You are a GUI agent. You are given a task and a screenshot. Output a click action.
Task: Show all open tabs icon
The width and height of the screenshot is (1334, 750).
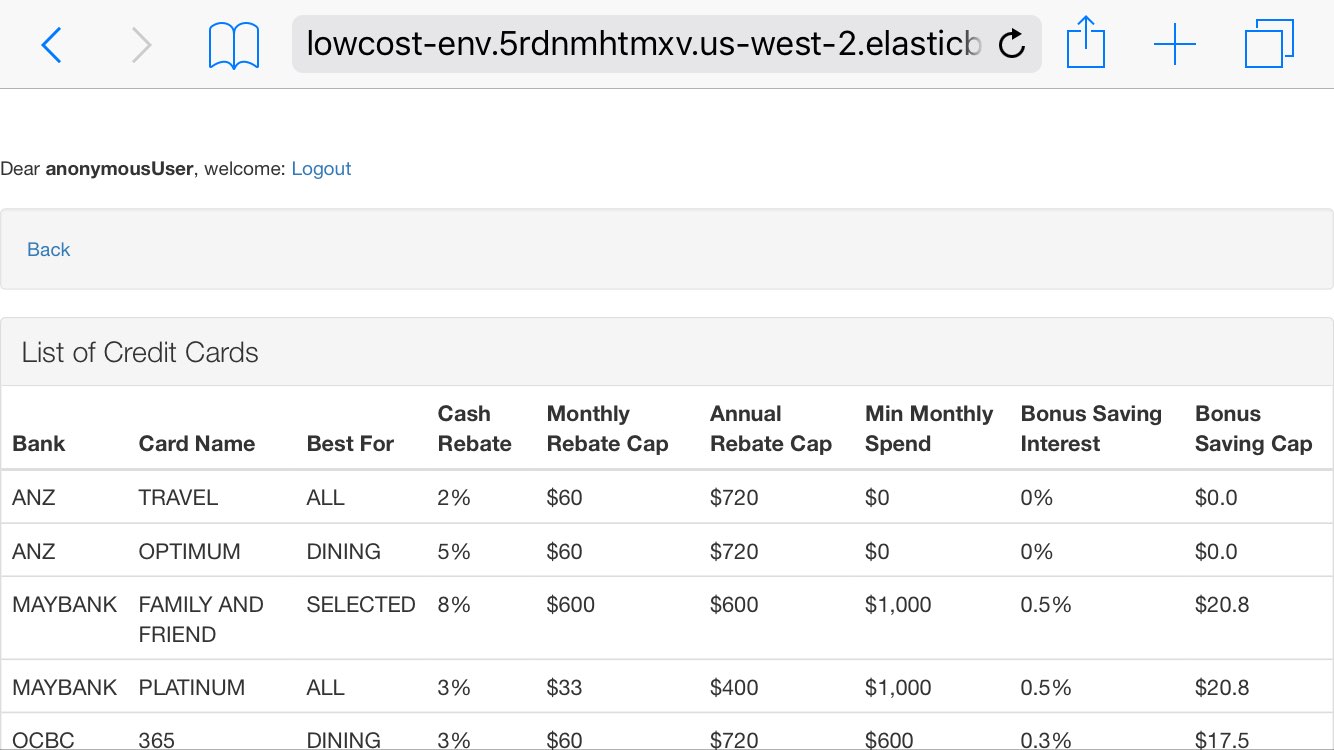(1269, 45)
